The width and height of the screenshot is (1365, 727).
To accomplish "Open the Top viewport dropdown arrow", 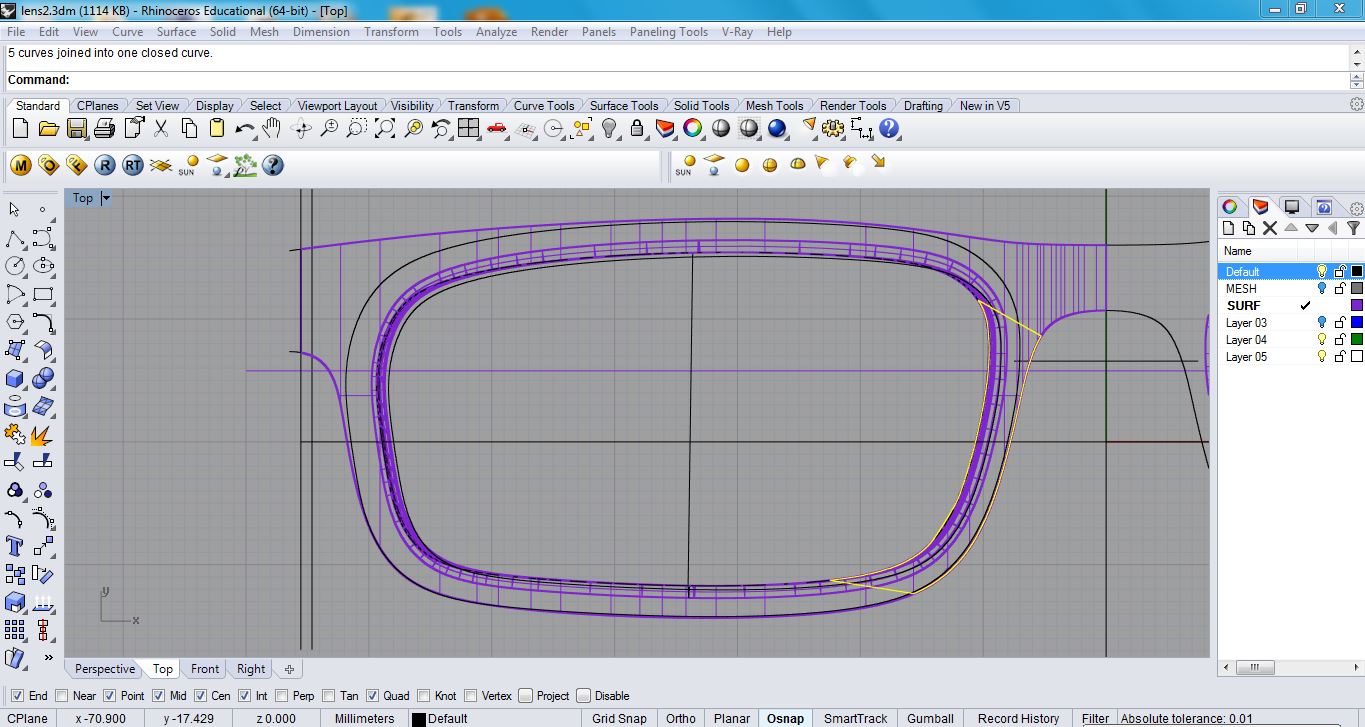I will [106, 198].
